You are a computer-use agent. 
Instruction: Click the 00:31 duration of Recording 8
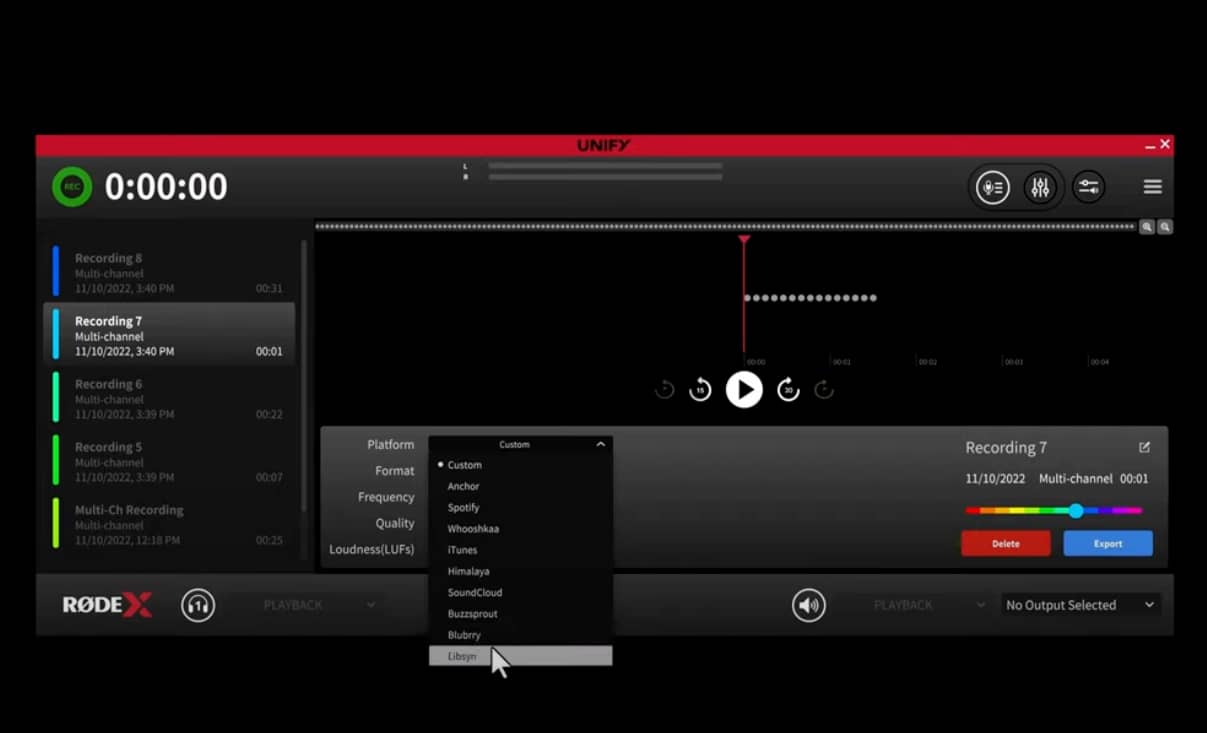pyautogui.click(x=269, y=289)
